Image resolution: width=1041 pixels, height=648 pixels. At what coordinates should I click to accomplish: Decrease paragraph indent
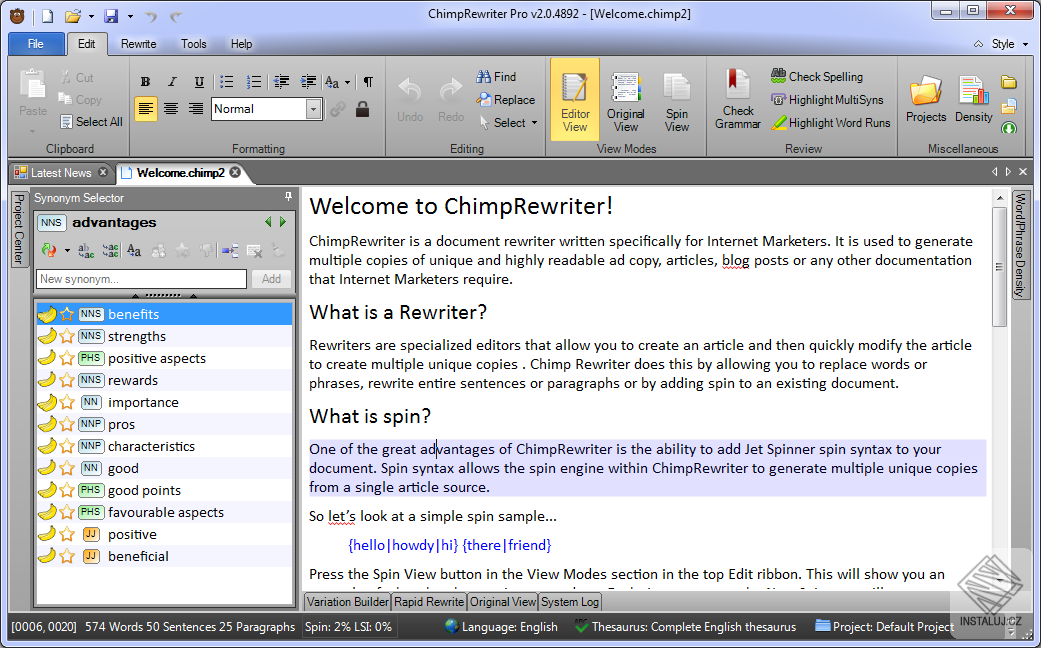281,82
